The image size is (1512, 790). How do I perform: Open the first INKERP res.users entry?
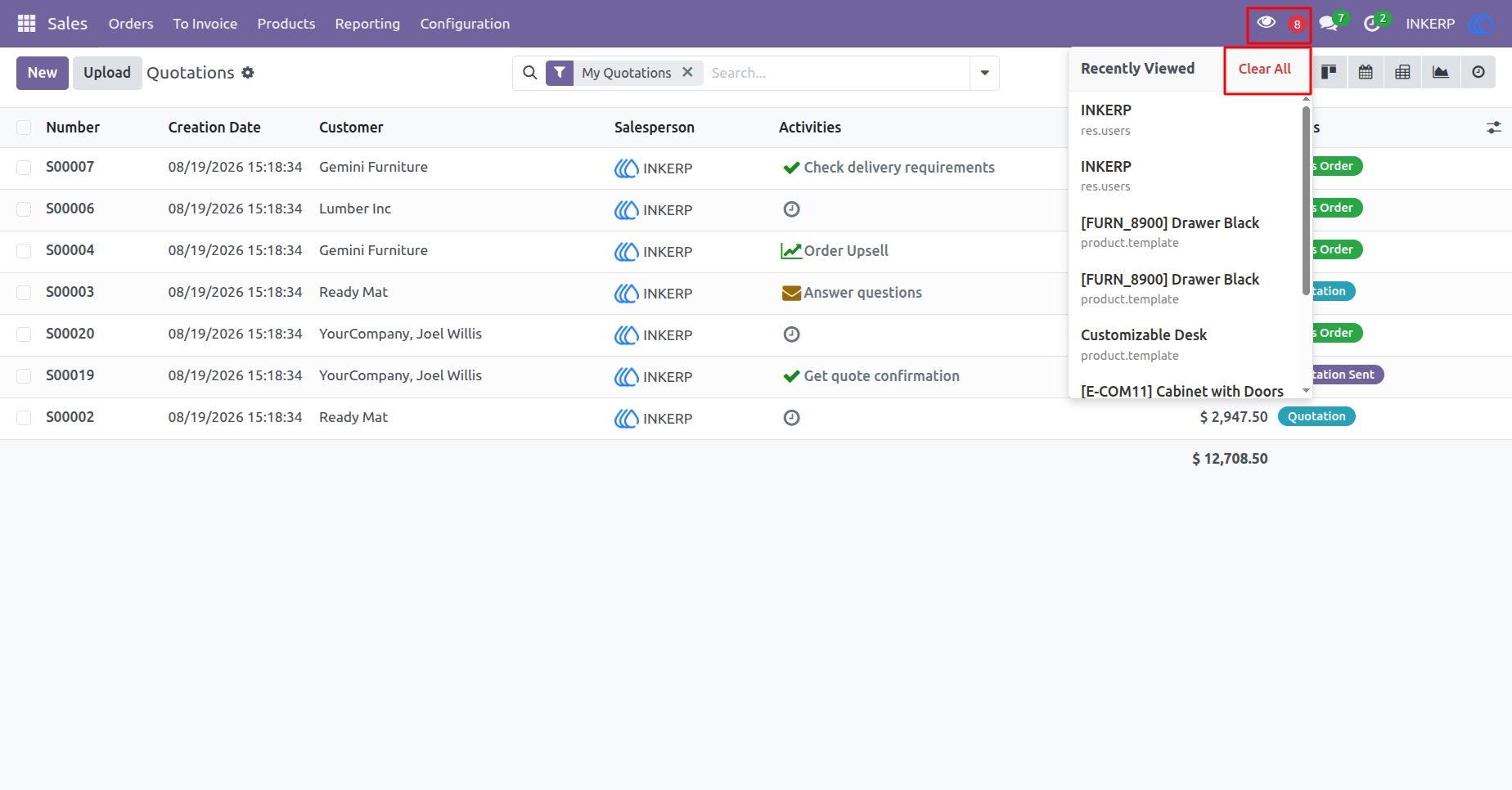[x=1185, y=119]
